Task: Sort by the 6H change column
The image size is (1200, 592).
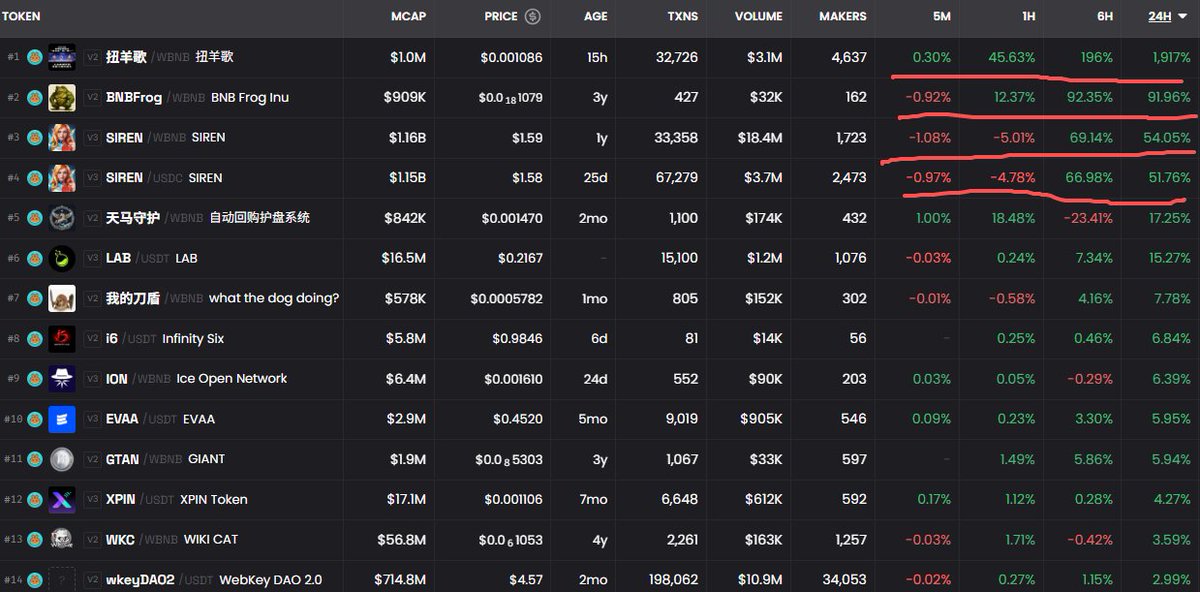Action: coord(1103,16)
